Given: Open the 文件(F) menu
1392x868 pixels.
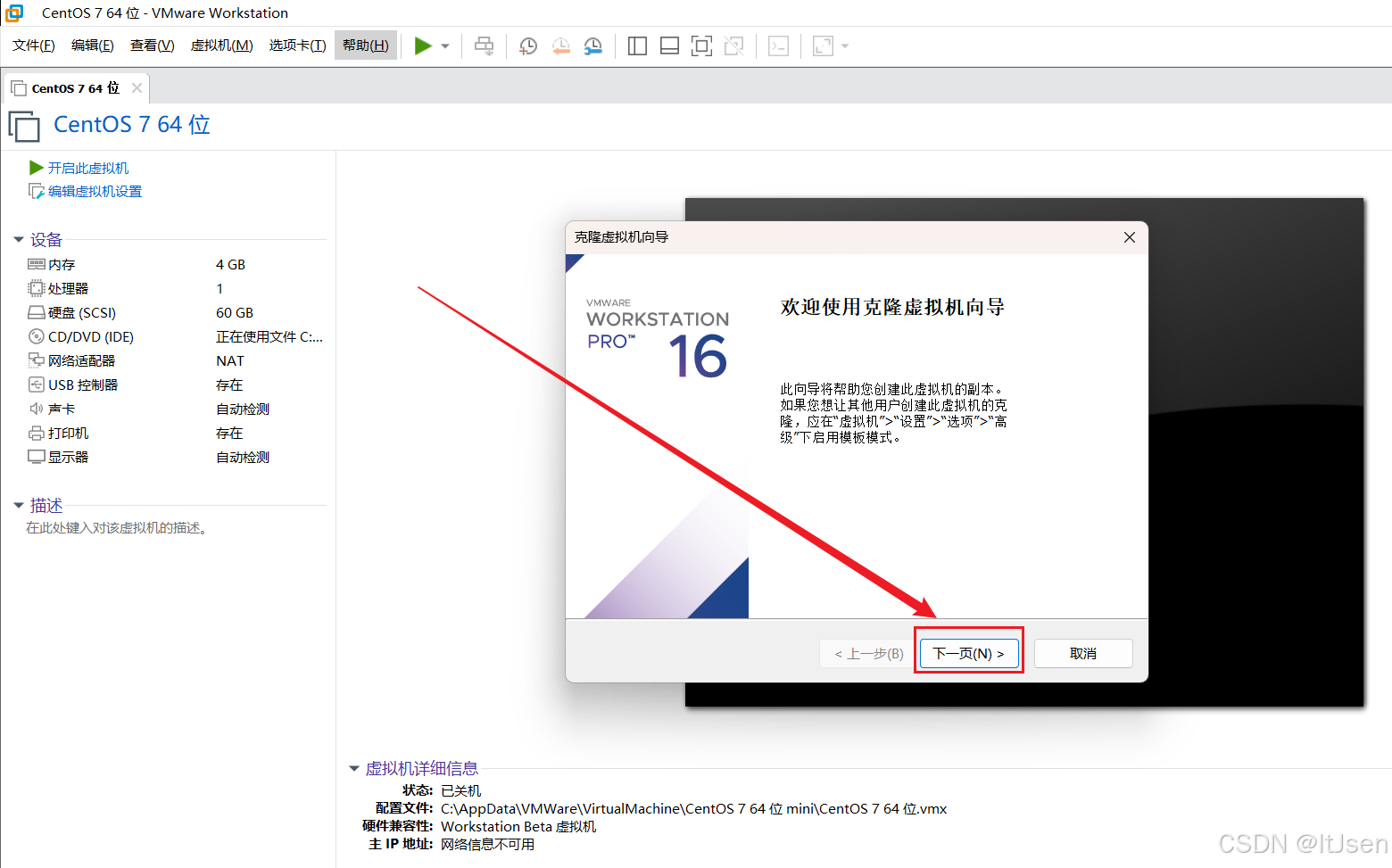Looking at the screenshot, I should click(34, 45).
